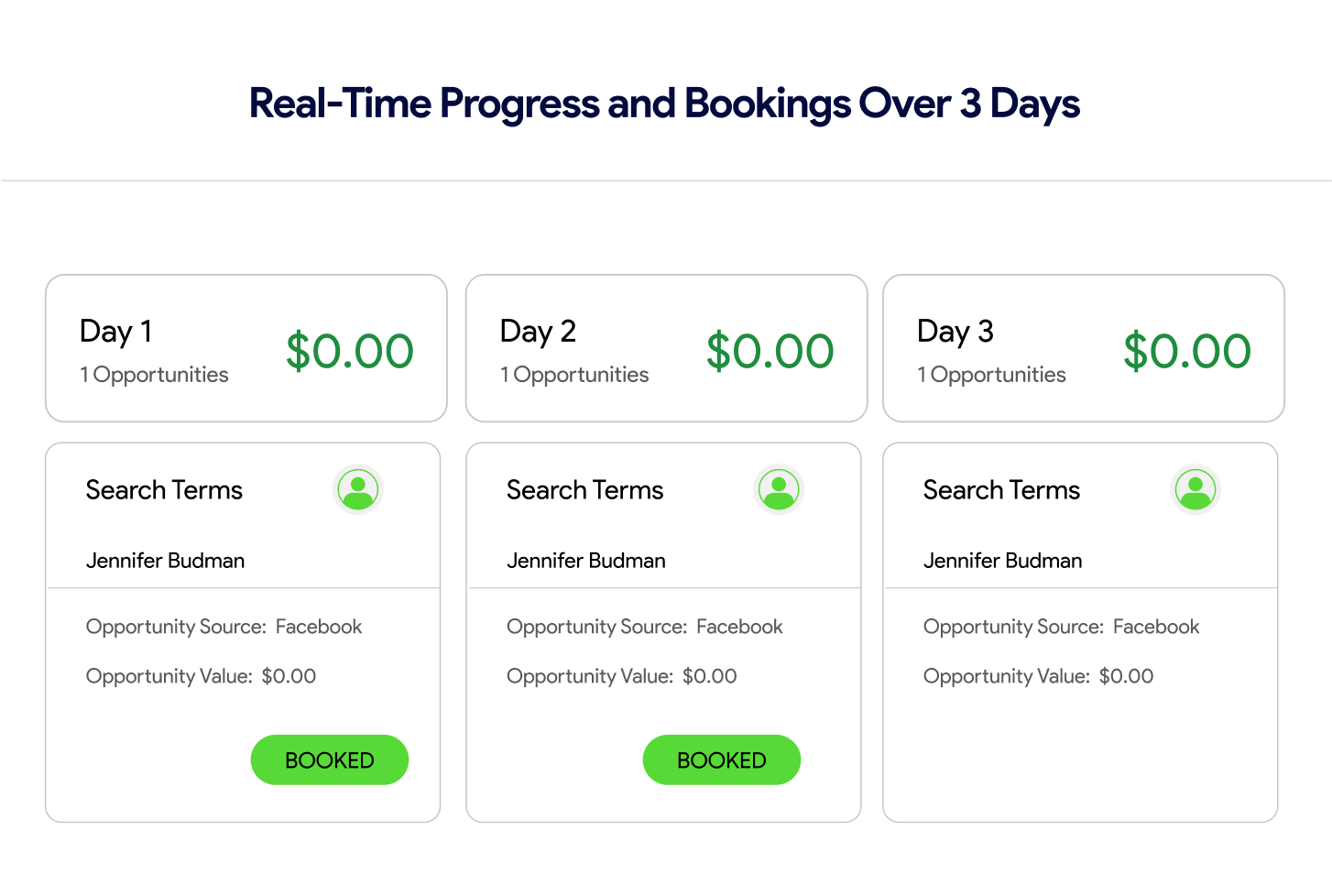Click the Day 3 $0.00 total amount

point(1187,351)
